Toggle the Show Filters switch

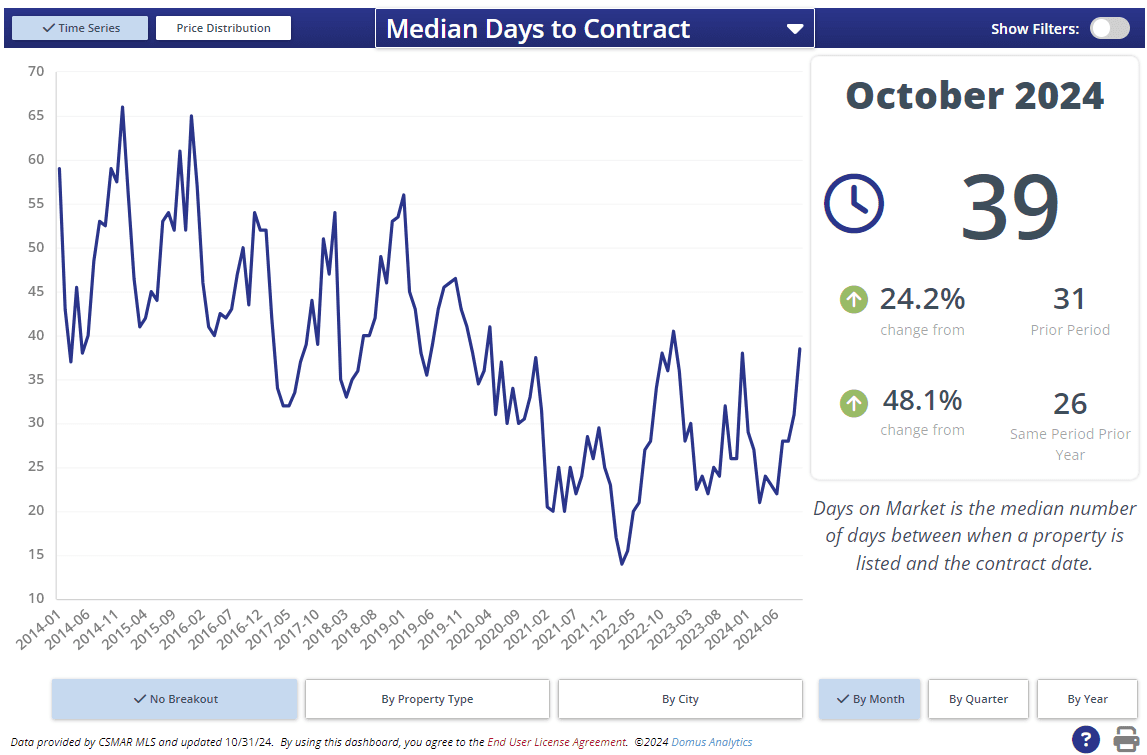pos(1109,28)
